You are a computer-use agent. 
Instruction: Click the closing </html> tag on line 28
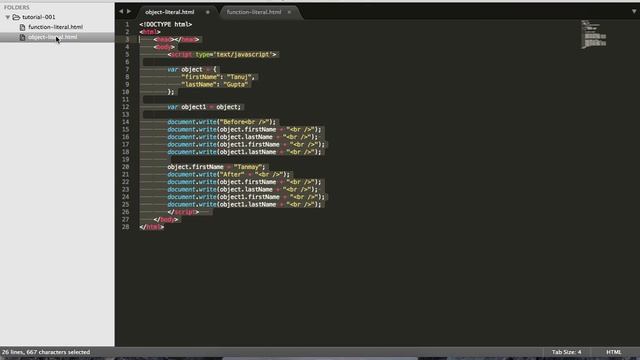tap(151, 227)
